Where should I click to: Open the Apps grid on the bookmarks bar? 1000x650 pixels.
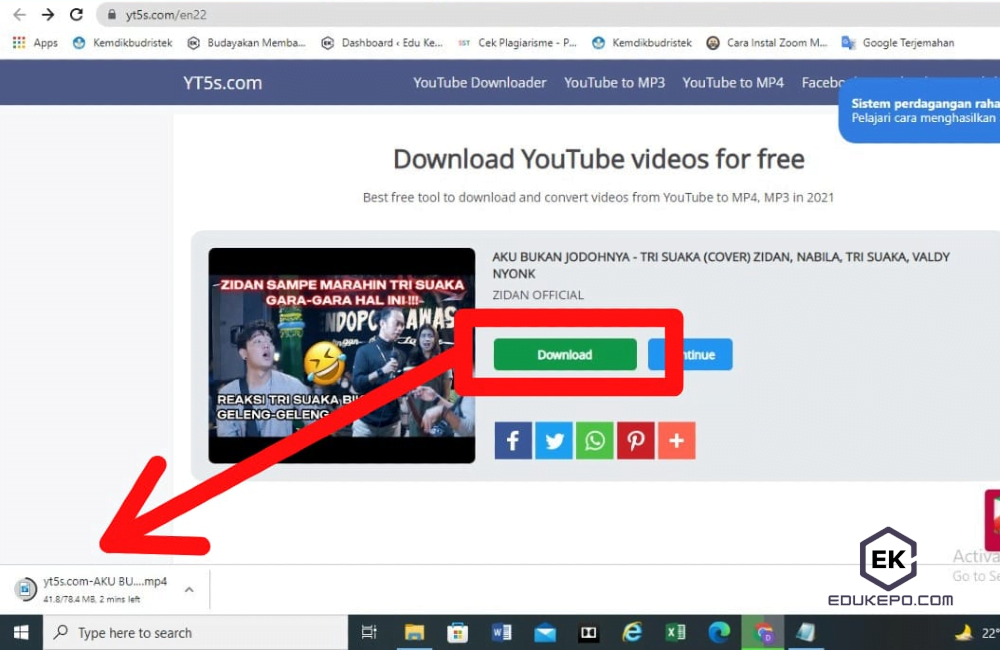tap(18, 43)
